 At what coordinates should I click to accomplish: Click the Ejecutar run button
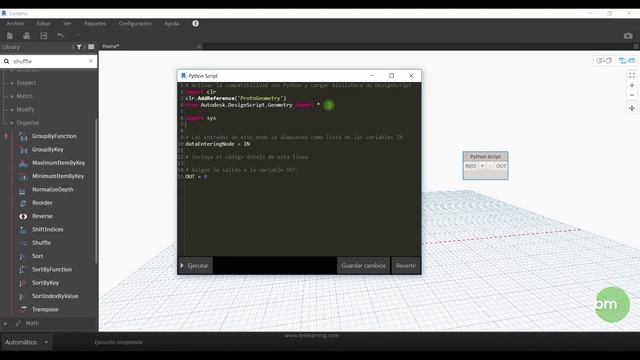click(x=195, y=266)
